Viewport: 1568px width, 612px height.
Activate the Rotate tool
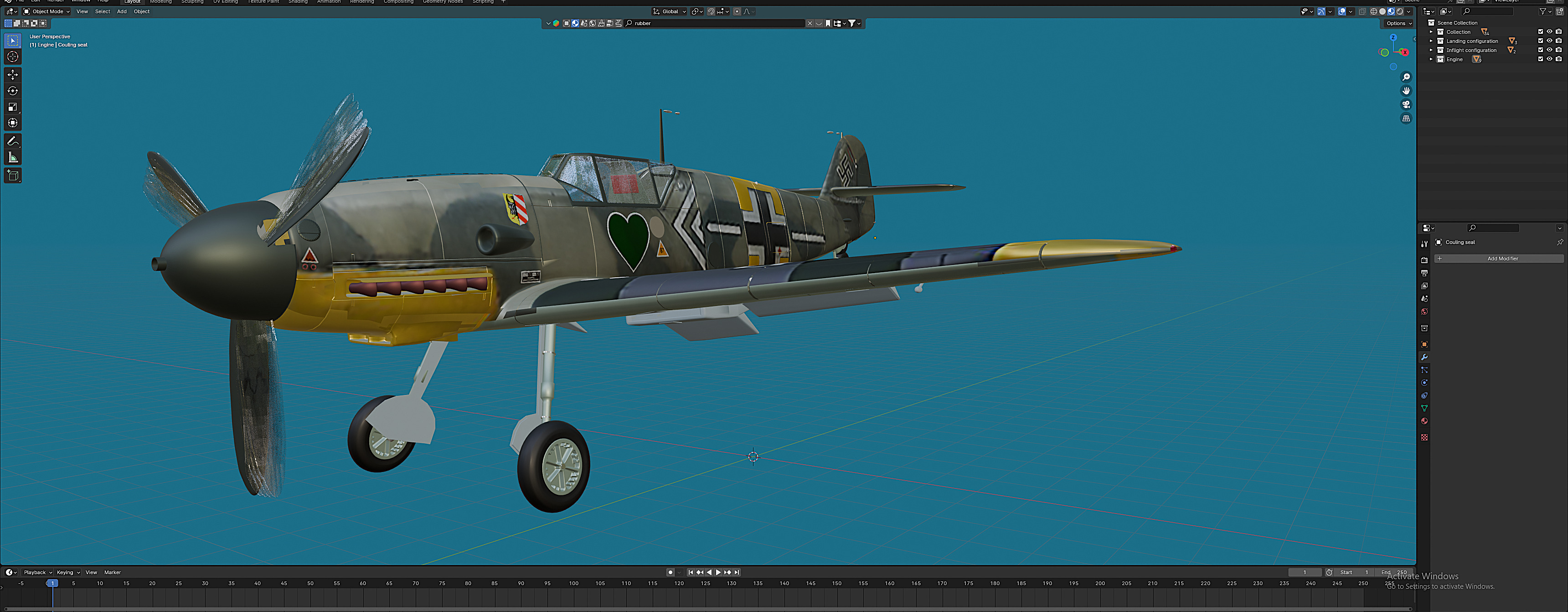click(13, 91)
